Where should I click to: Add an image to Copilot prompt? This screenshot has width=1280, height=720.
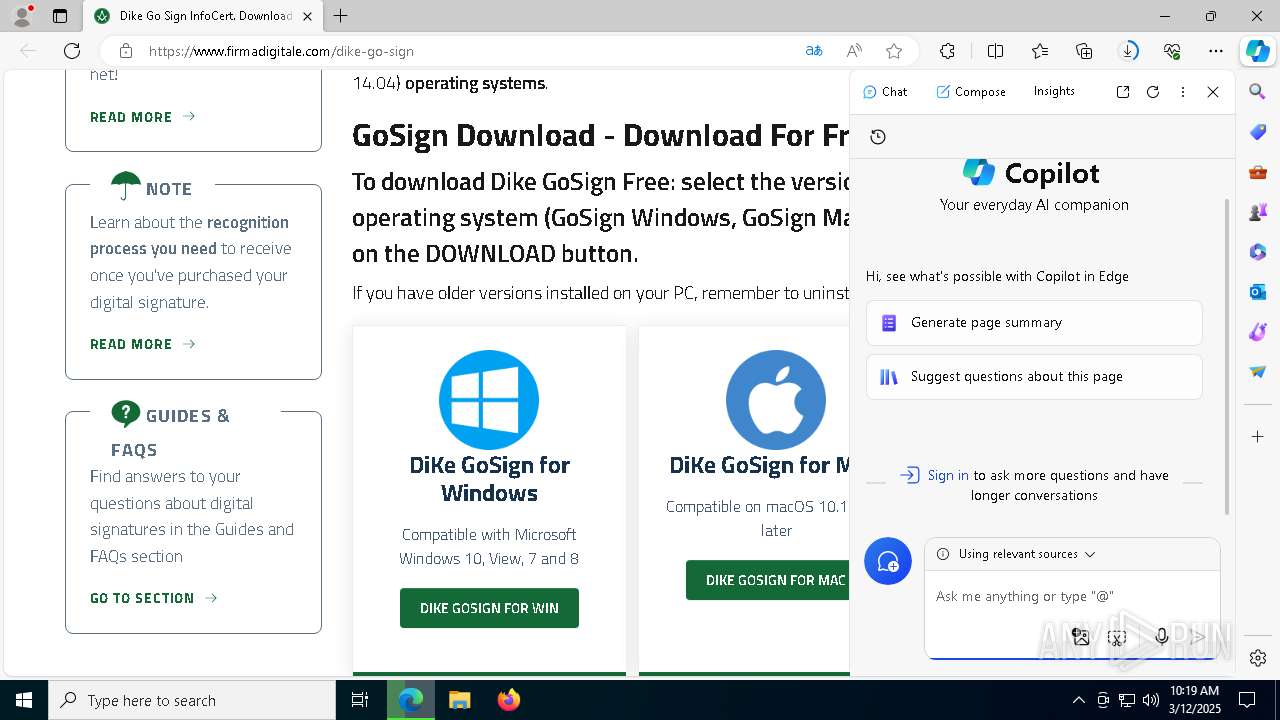[1080, 636]
